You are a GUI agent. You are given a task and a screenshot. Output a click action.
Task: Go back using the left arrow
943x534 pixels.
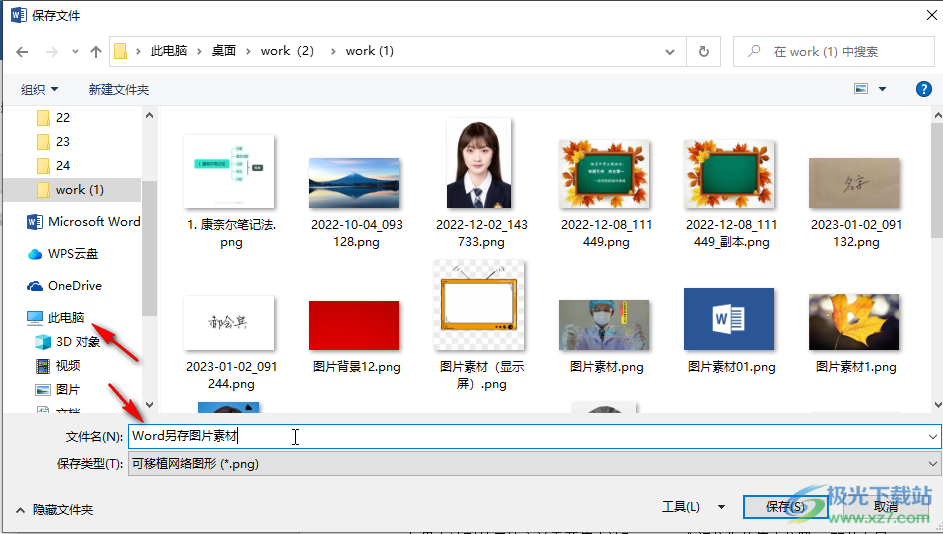click(22, 52)
